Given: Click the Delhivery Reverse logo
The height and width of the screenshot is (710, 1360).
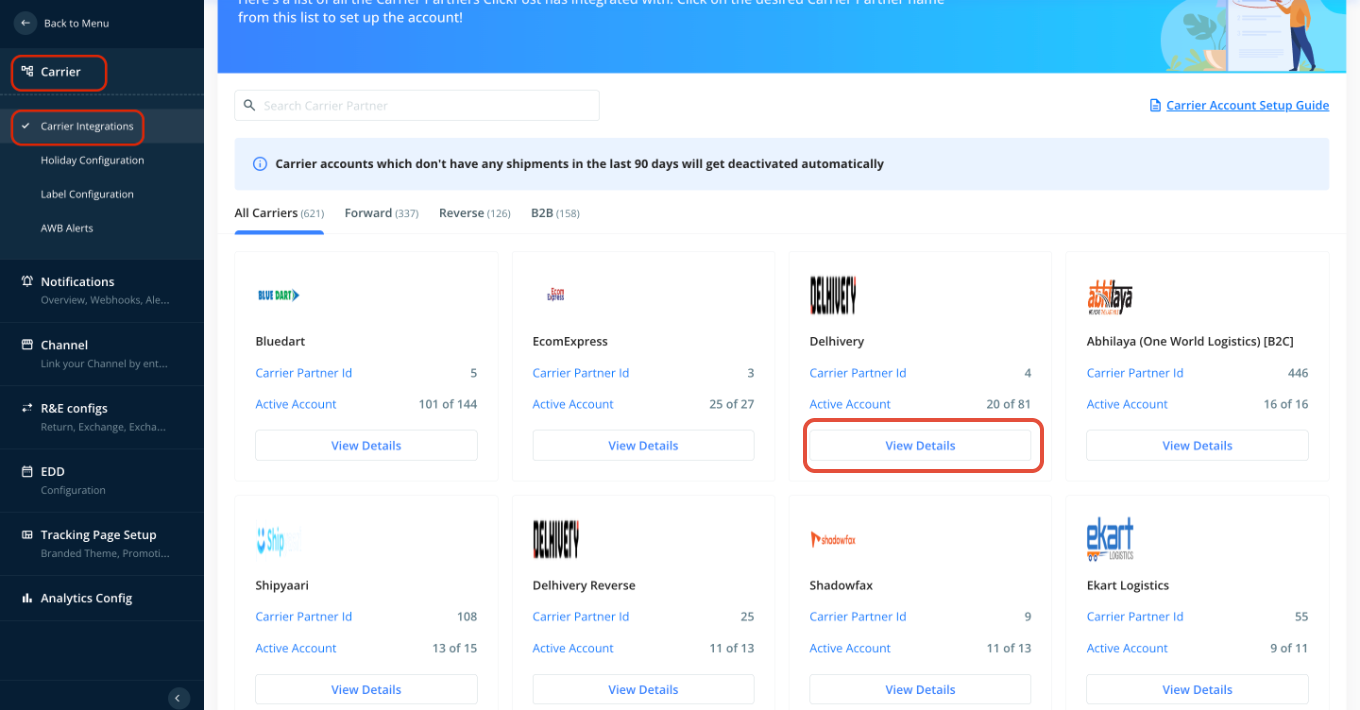Looking at the screenshot, I should (x=556, y=539).
